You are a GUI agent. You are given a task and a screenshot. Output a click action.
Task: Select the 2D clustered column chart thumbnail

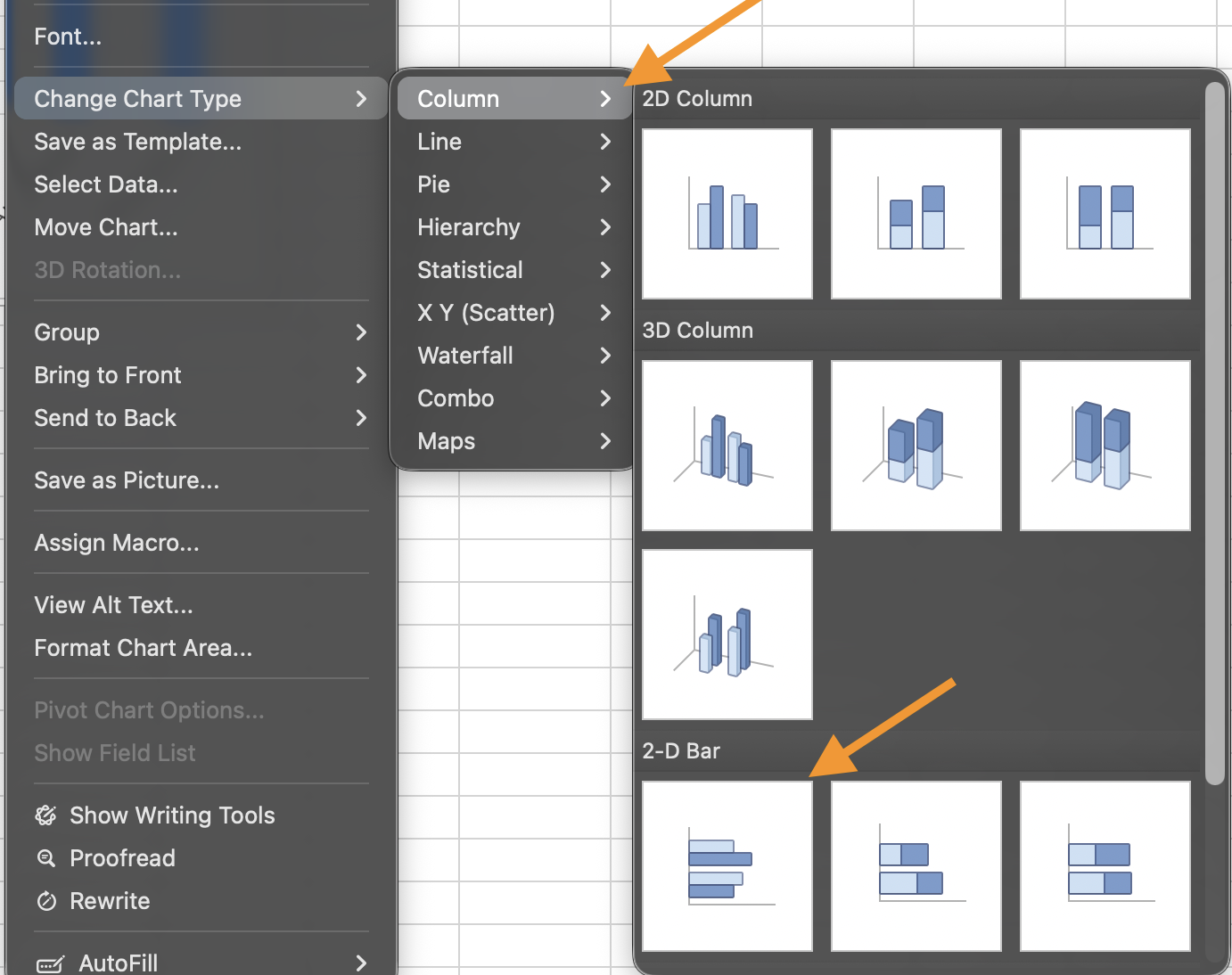(727, 214)
